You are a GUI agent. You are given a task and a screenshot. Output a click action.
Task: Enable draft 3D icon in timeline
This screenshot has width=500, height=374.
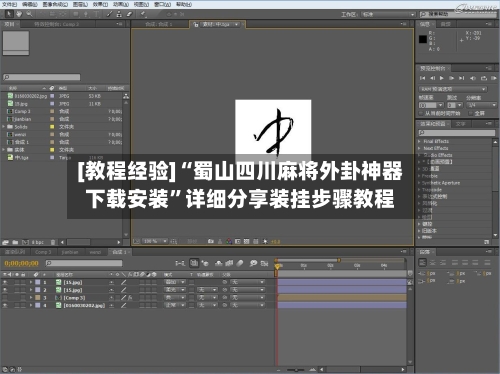click(205, 263)
